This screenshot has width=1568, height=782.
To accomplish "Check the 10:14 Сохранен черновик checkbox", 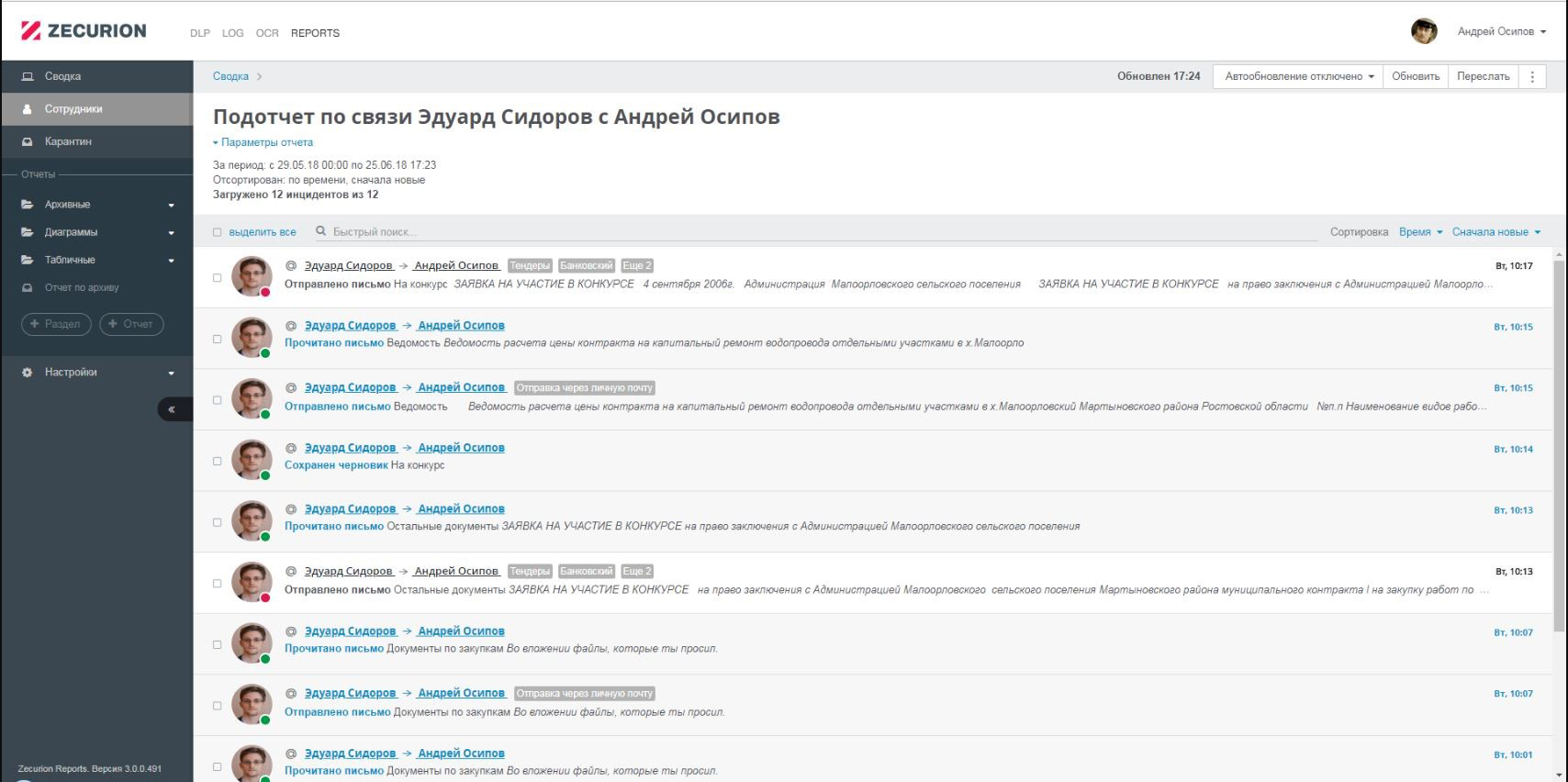I will tap(218, 461).
